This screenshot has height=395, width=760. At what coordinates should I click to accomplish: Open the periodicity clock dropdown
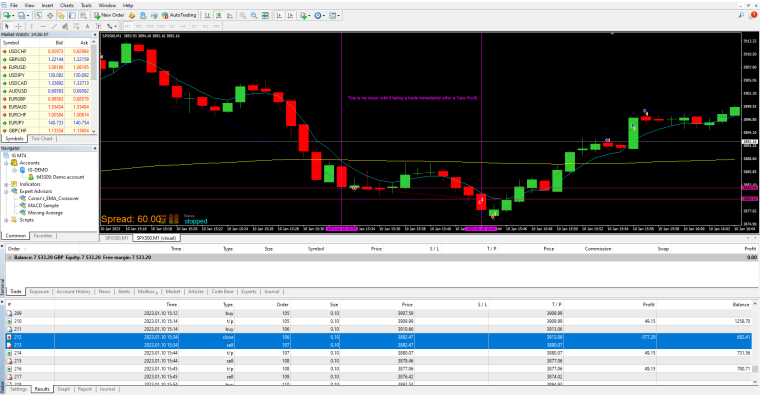pyautogui.click(x=319, y=16)
